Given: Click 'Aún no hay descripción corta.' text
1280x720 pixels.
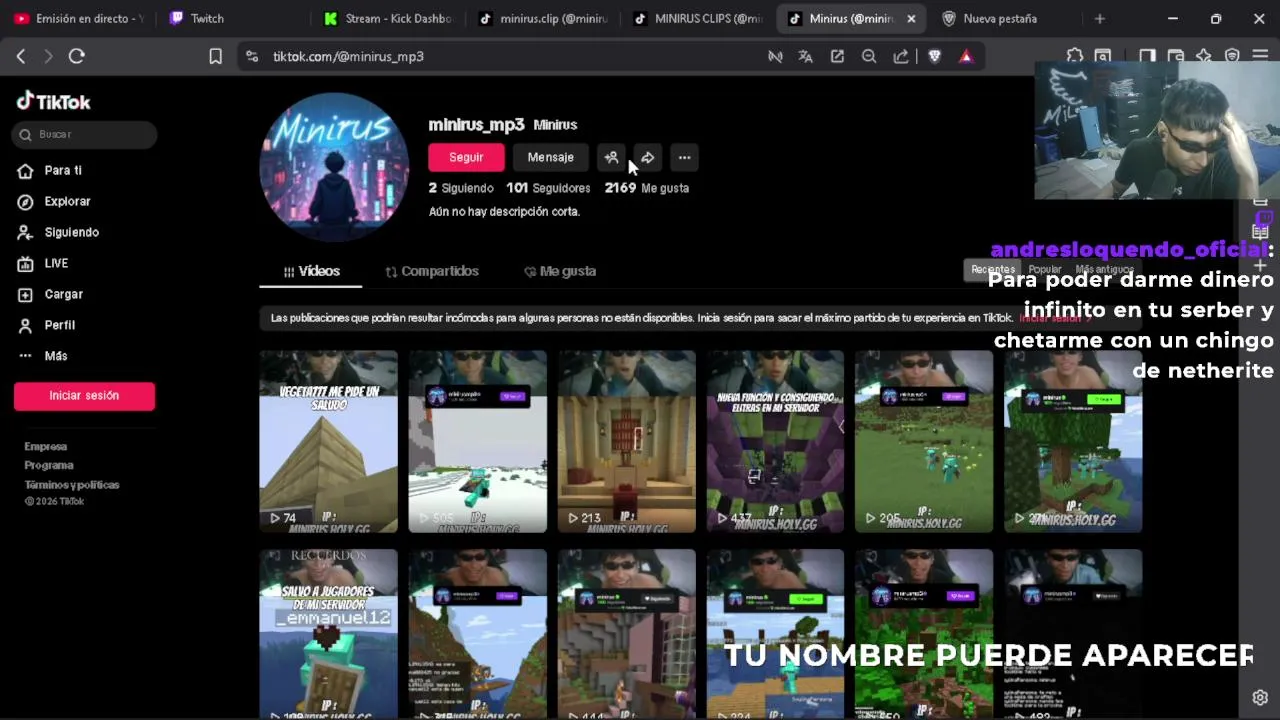Looking at the screenshot, I should pos(504,212).
